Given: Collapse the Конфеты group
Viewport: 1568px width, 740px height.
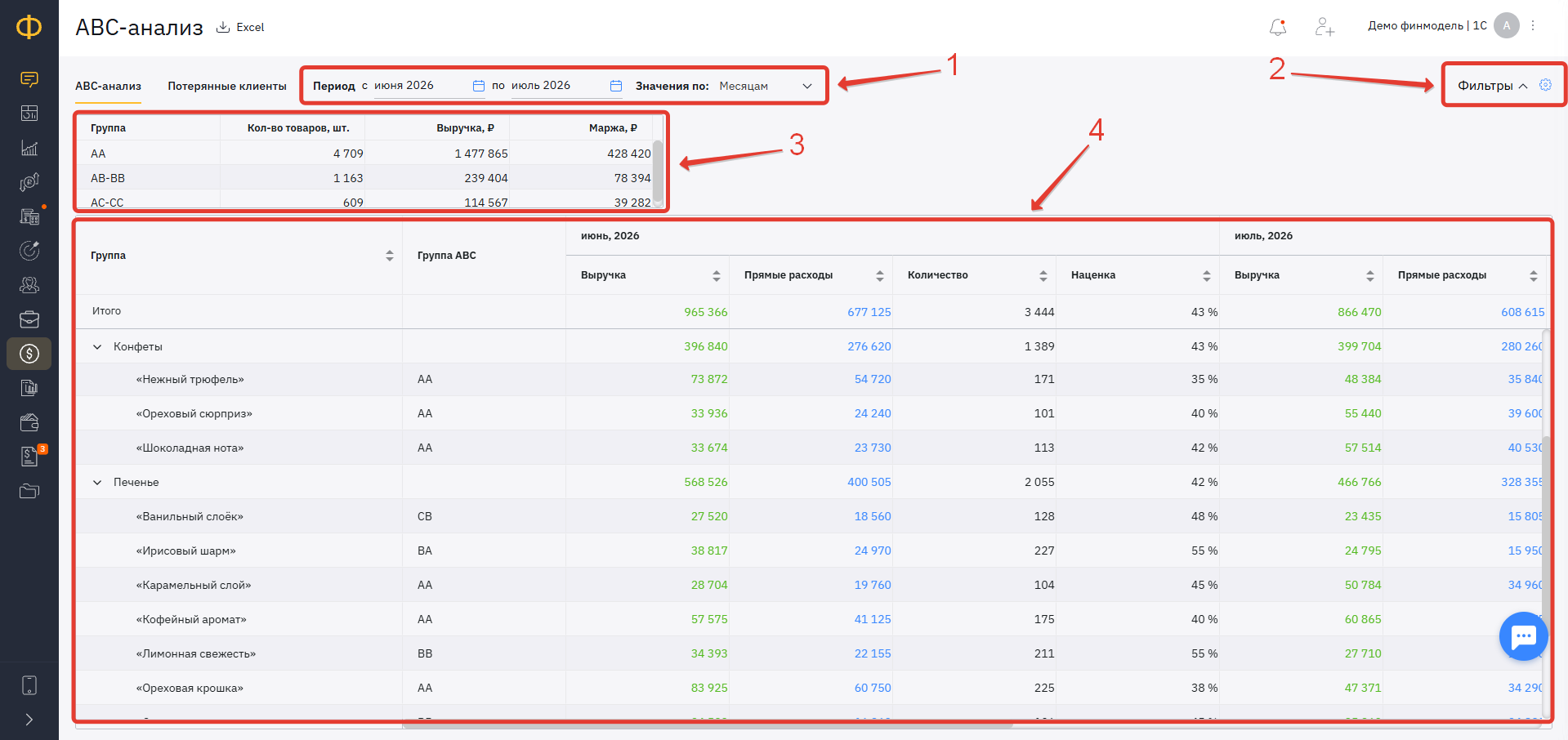Looking at the screenshot, I should click(97, 347).
